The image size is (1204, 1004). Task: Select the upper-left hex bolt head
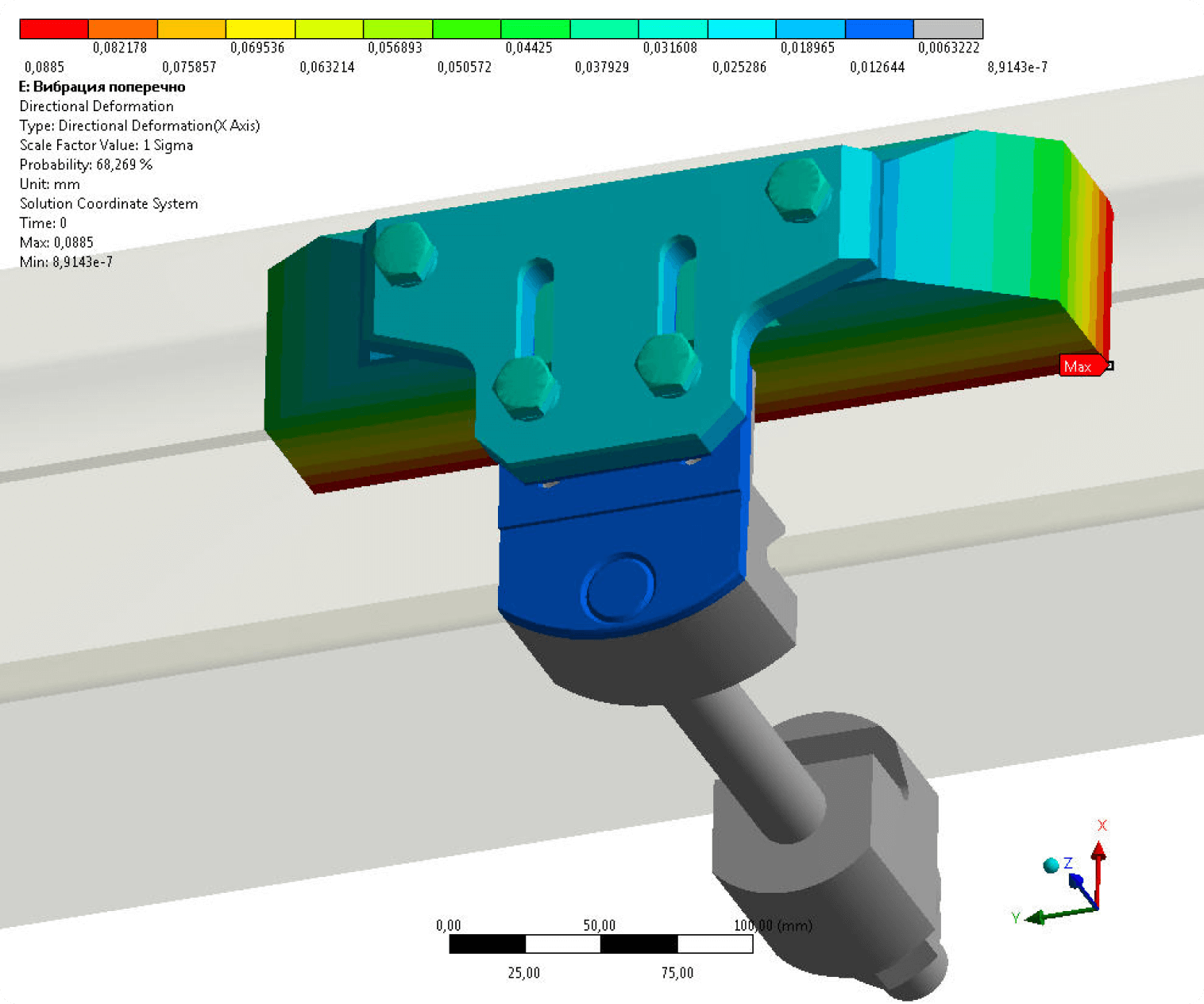[x=404, y=254]
